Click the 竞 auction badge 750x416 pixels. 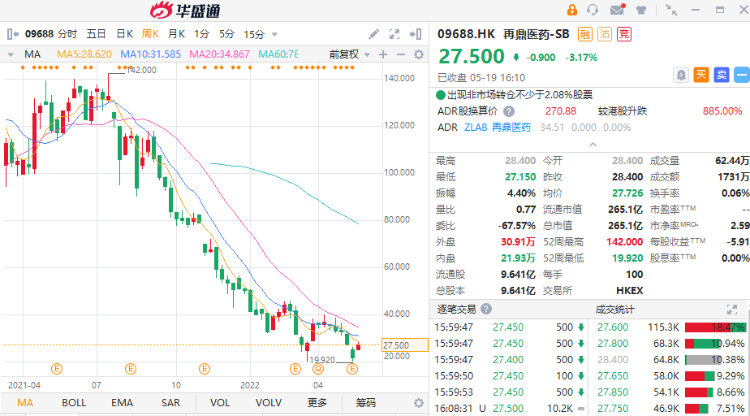[624, 34]
